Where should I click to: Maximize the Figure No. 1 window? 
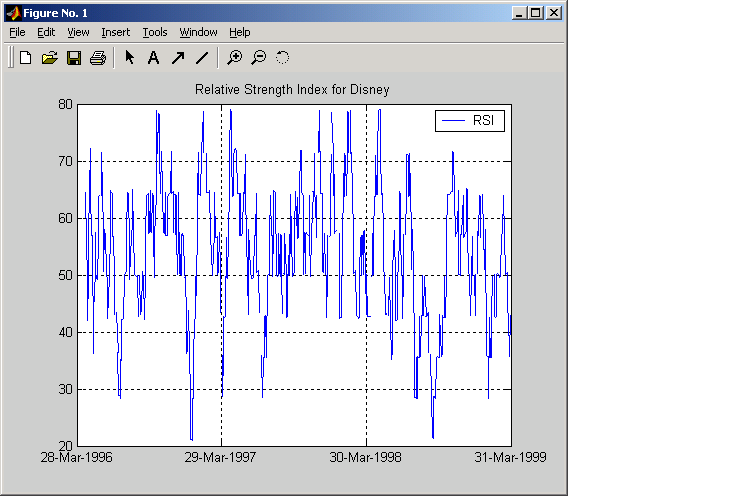[x=536, y=13]
